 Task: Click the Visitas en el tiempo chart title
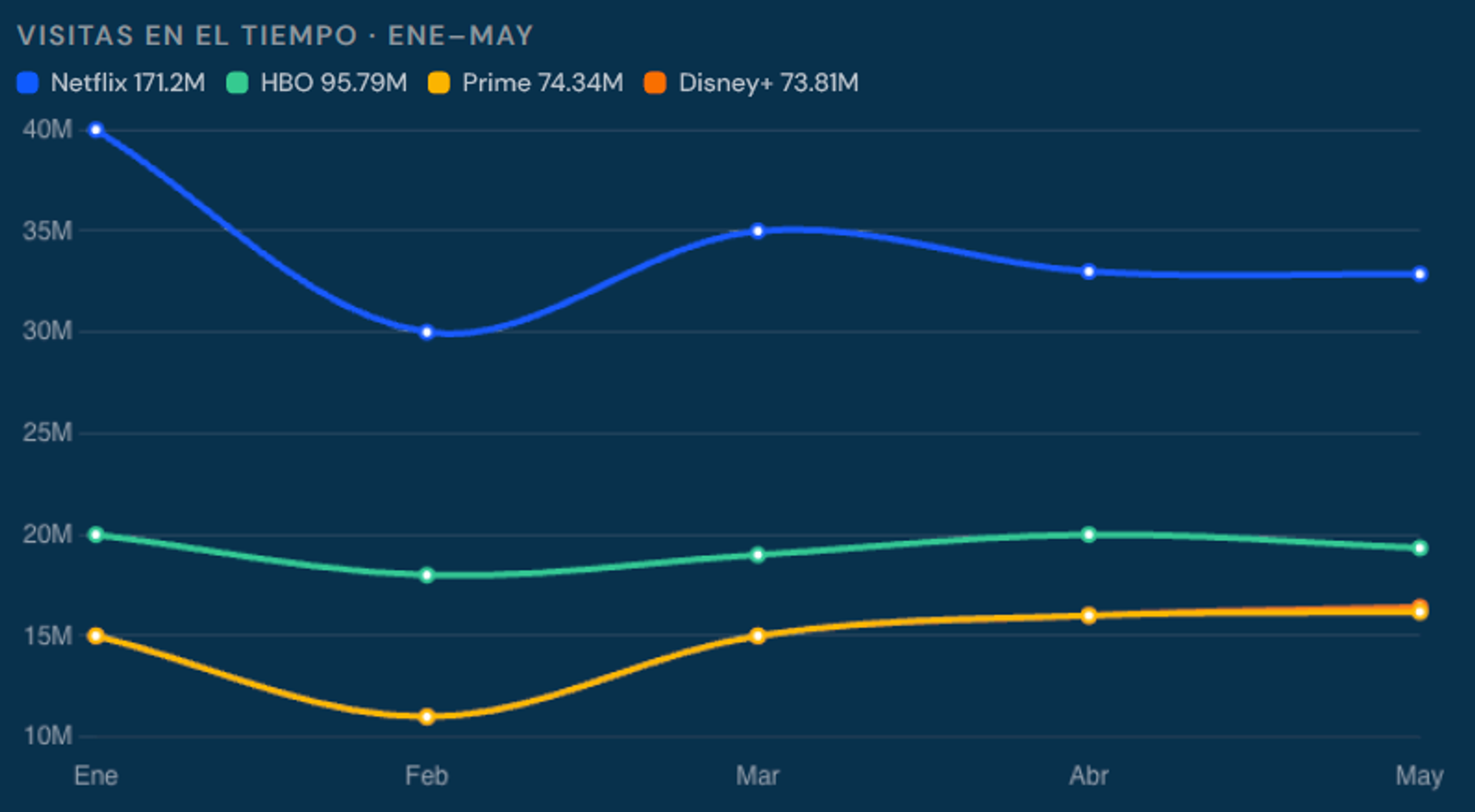pyautogui.click(x=276, y=36)
